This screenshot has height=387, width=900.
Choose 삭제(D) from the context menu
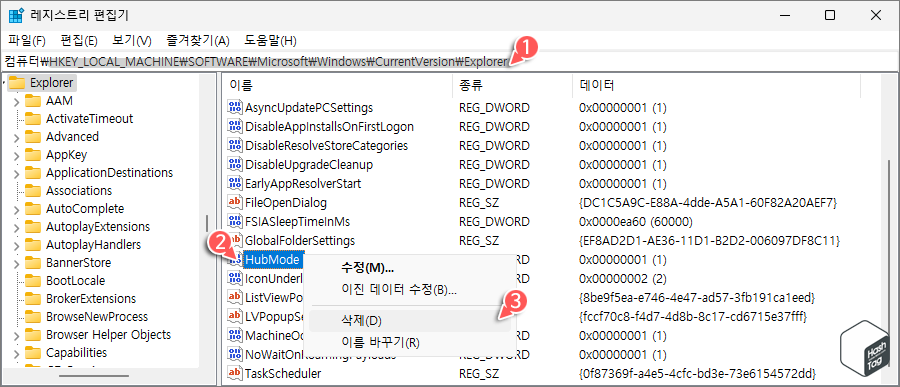click(x=410, y=320)
